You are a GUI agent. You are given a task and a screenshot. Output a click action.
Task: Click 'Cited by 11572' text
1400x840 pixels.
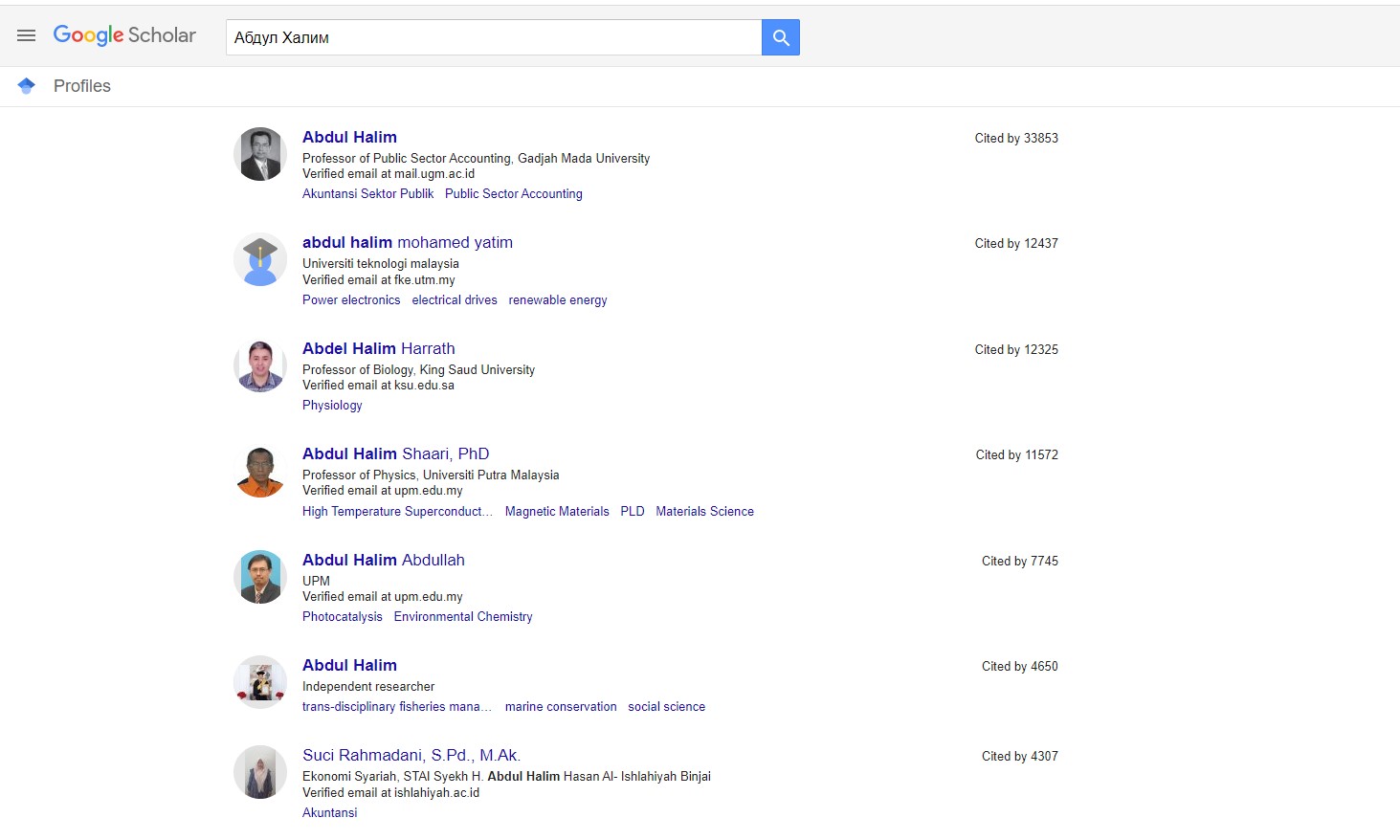coord(1017,454)
